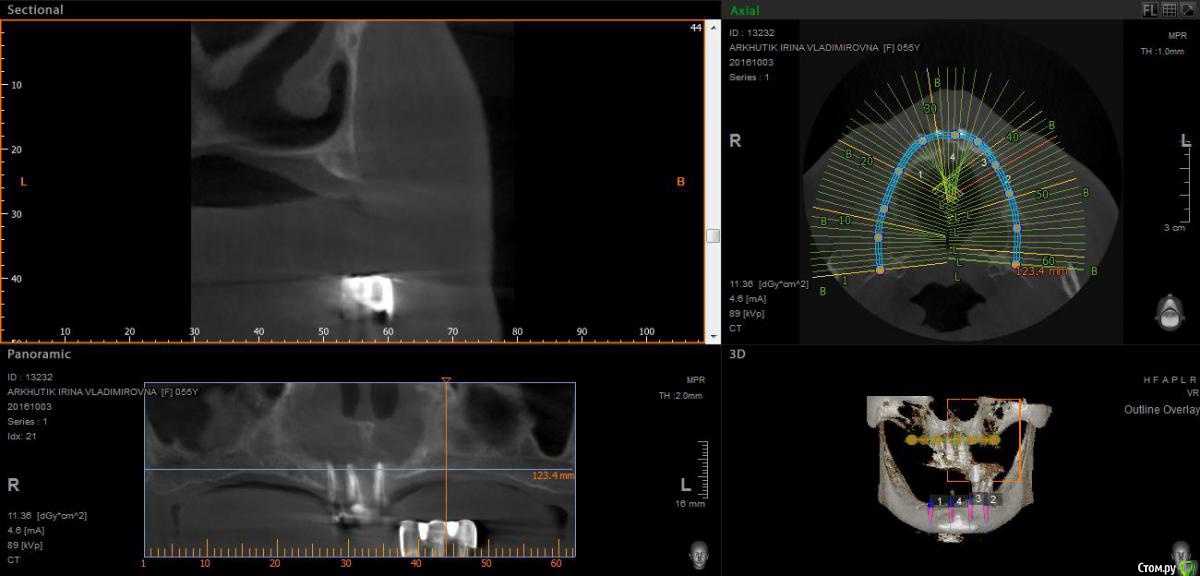This screenshot has width=1200, height=576.
Task: Click the head orientation icon in Panoramic view
Action: (699, 553)
